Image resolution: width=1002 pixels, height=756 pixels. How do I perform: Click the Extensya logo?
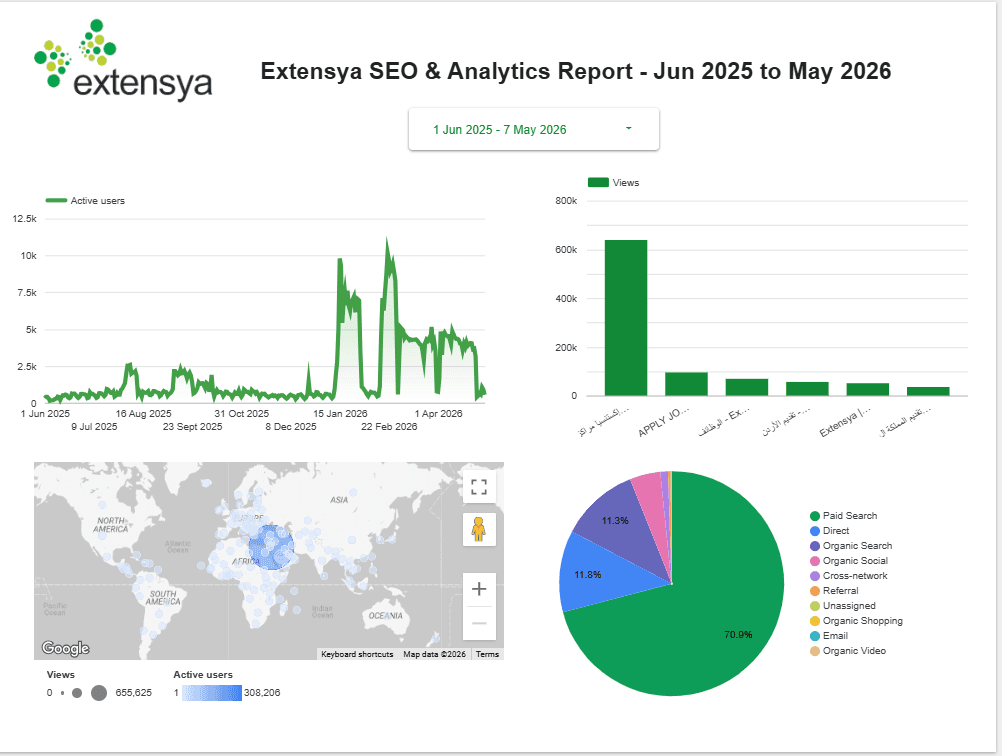pos(123,61)
